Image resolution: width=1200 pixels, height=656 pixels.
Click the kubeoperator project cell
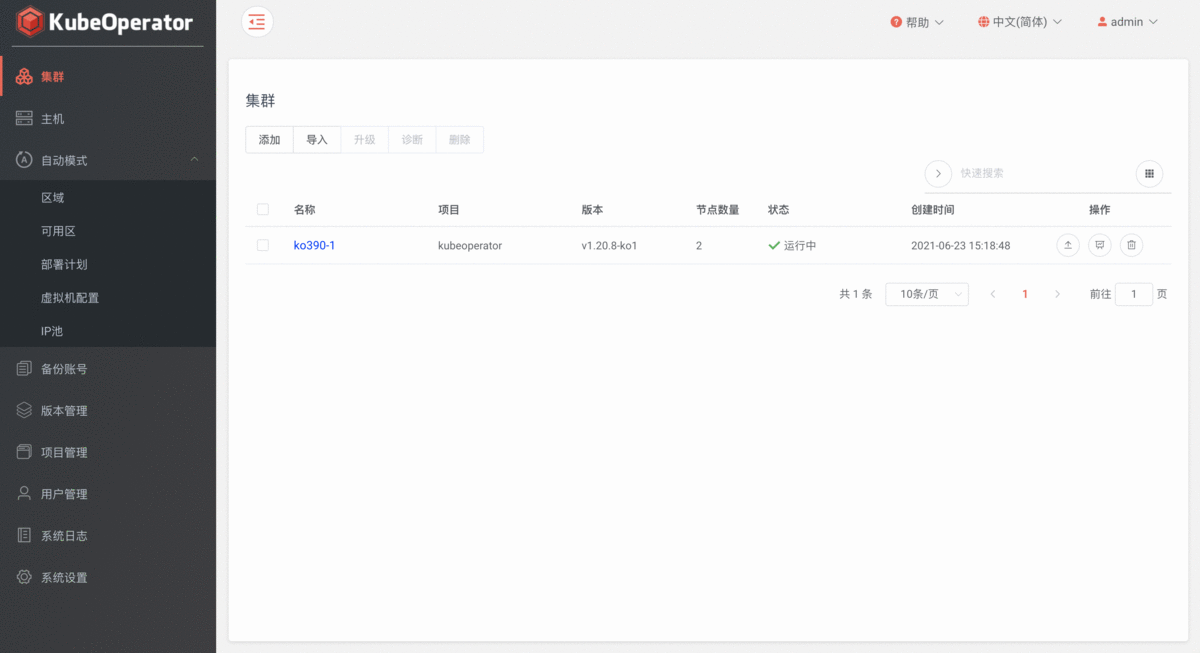[x=470, y=245]
